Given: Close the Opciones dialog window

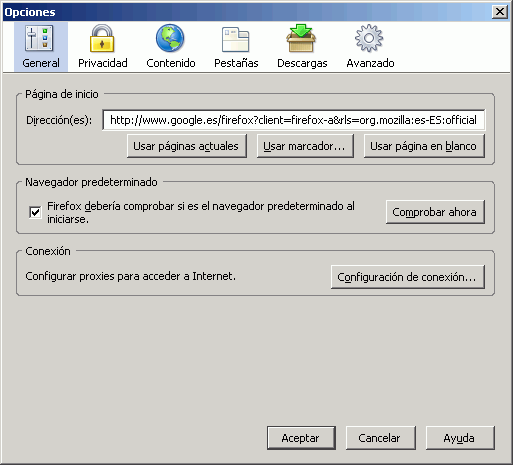Looking at the screenshot, I should (x=500, y=12).
